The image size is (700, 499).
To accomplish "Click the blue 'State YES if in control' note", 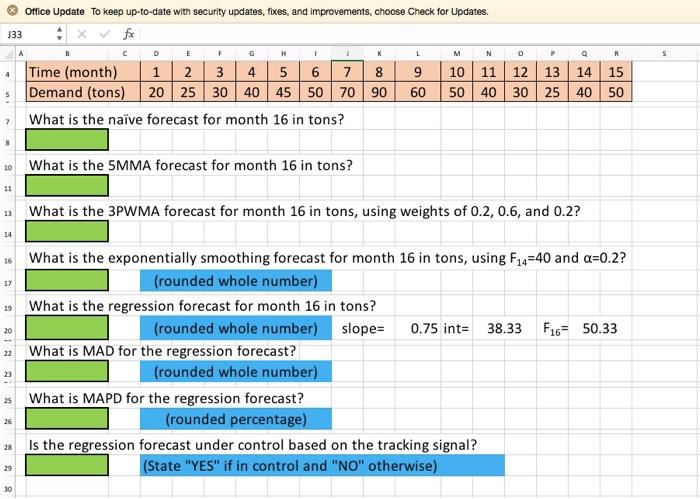I will click(322, 466).
